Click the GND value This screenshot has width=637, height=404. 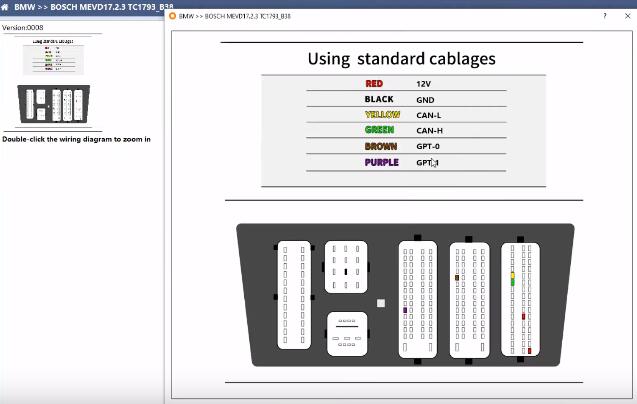(x=425, y=100)
